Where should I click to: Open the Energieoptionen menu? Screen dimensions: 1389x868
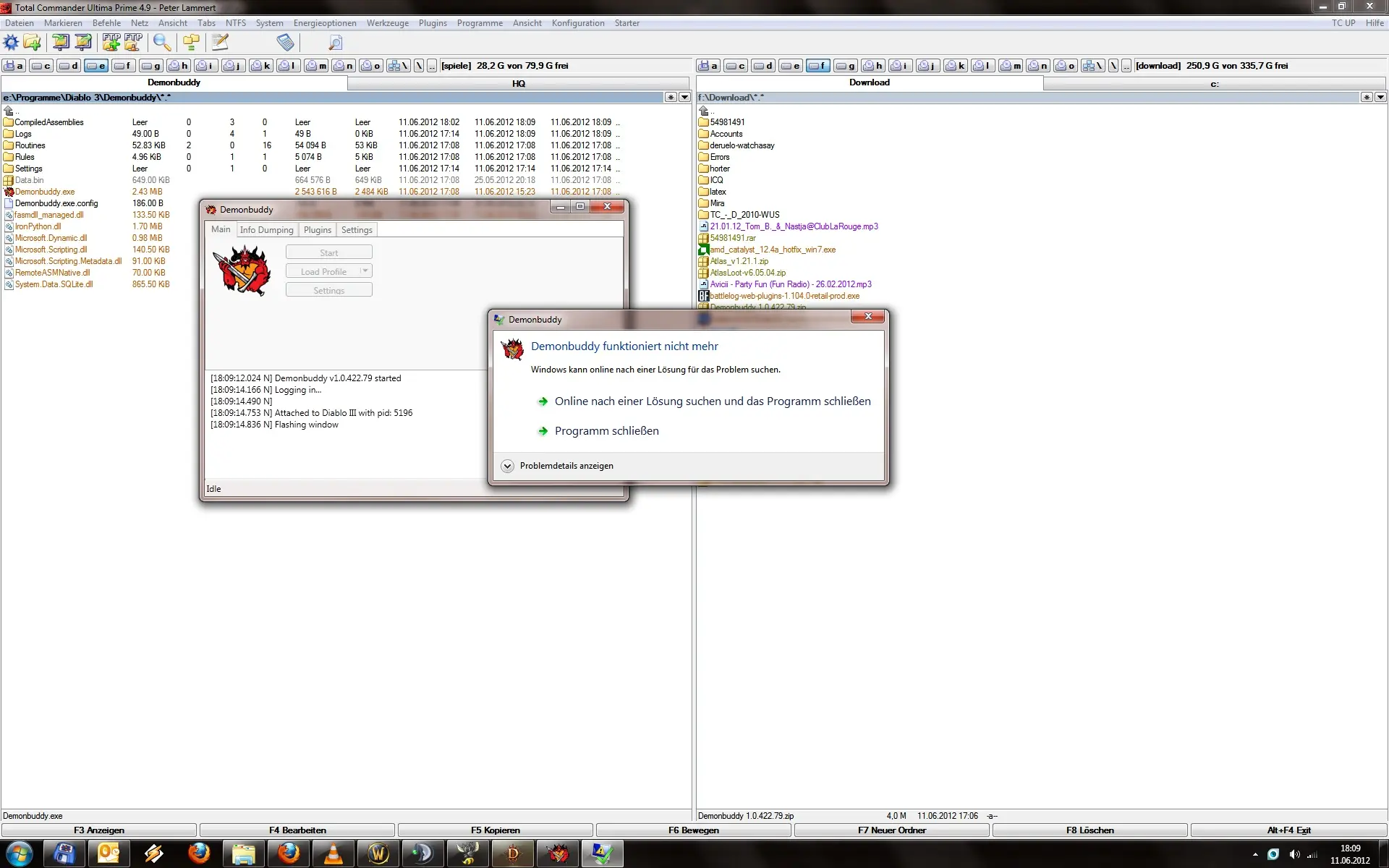click(325, 23)
